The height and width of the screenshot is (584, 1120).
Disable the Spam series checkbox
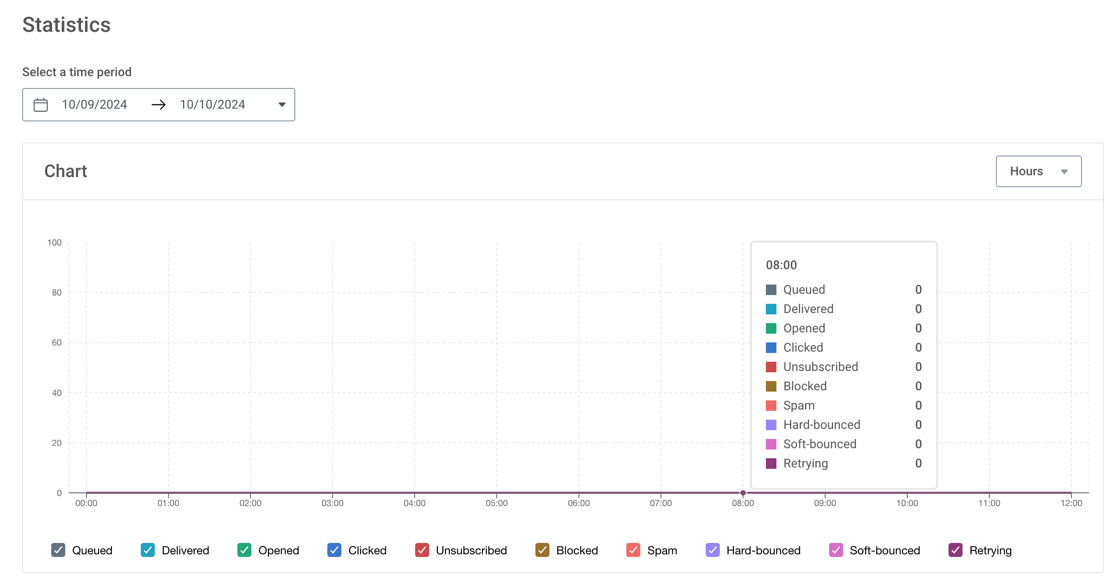point(633,550)
